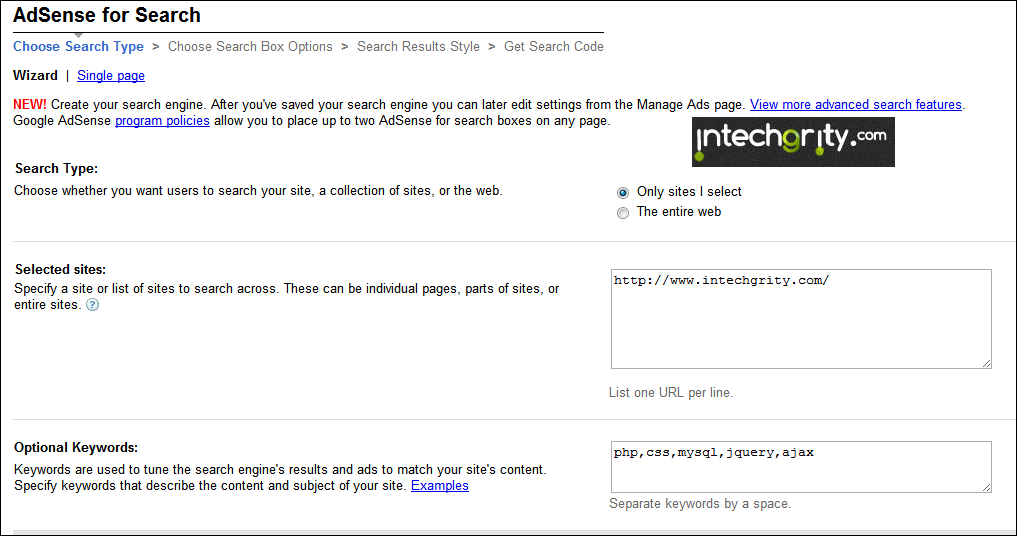
Task: Click the help question mark icon
Action: coord(93,305)
